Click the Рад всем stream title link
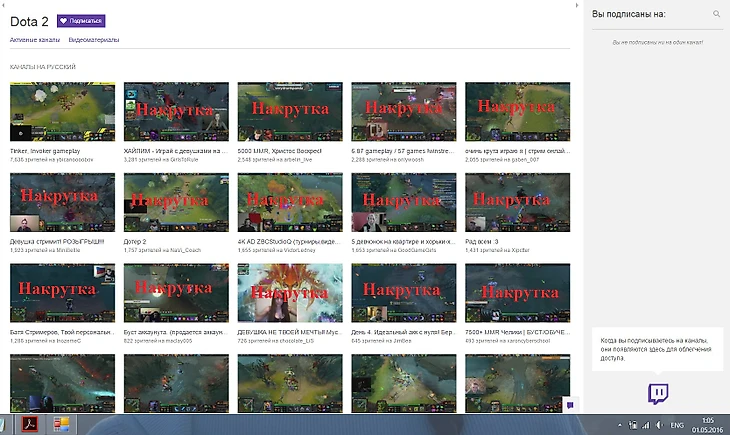The height and width of the screenshot is (435, 730). point(485,241)
